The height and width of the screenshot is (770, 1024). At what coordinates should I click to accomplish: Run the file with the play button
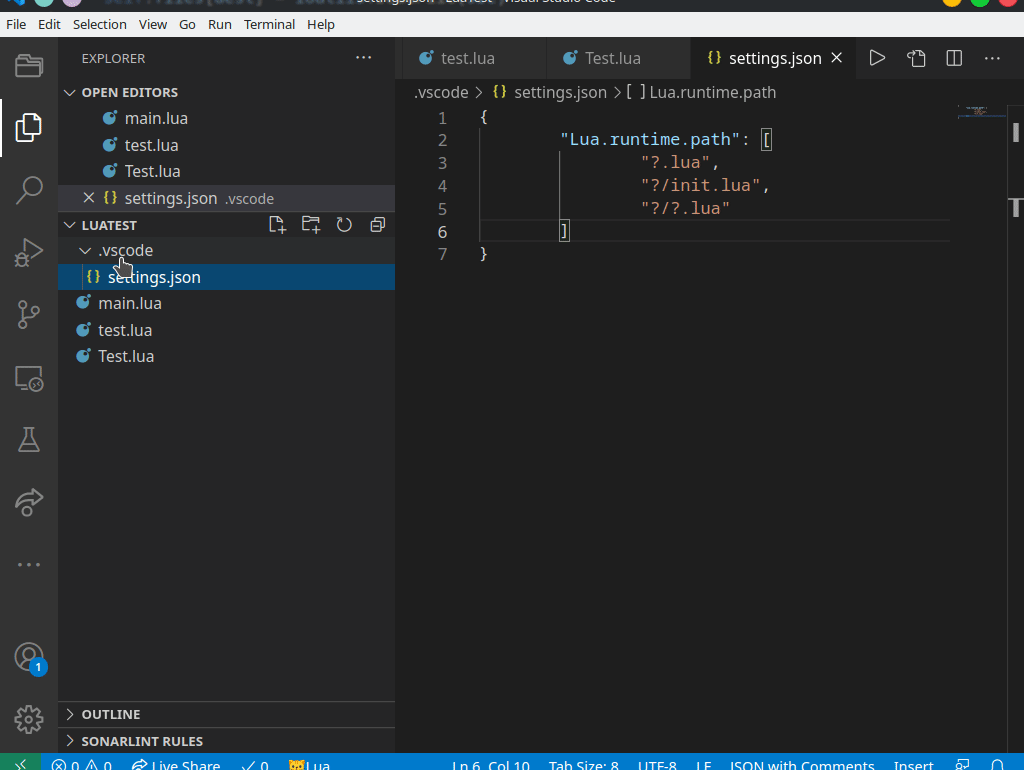click(x=877, y=58)
